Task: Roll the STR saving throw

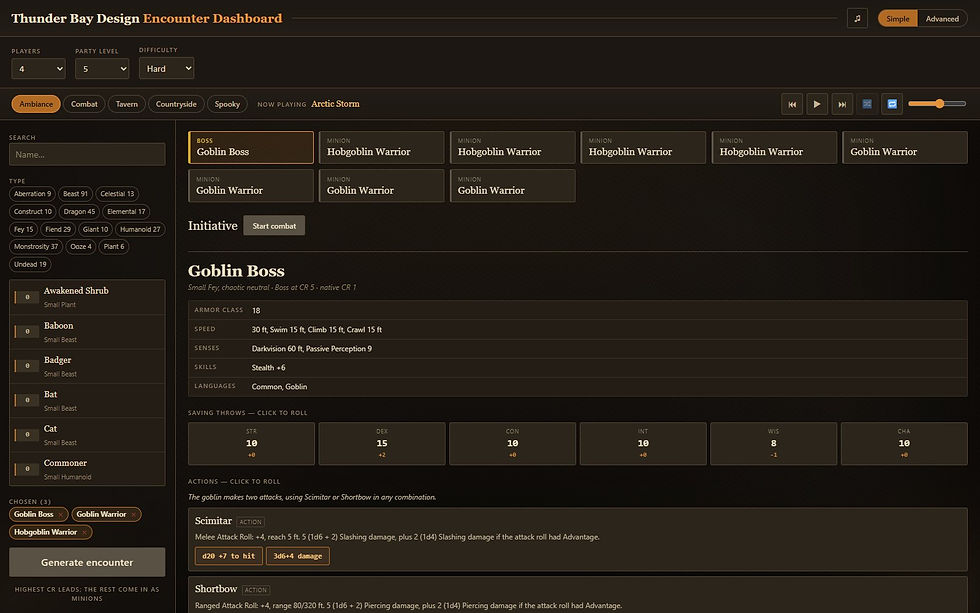Action: tap(251, 444)
